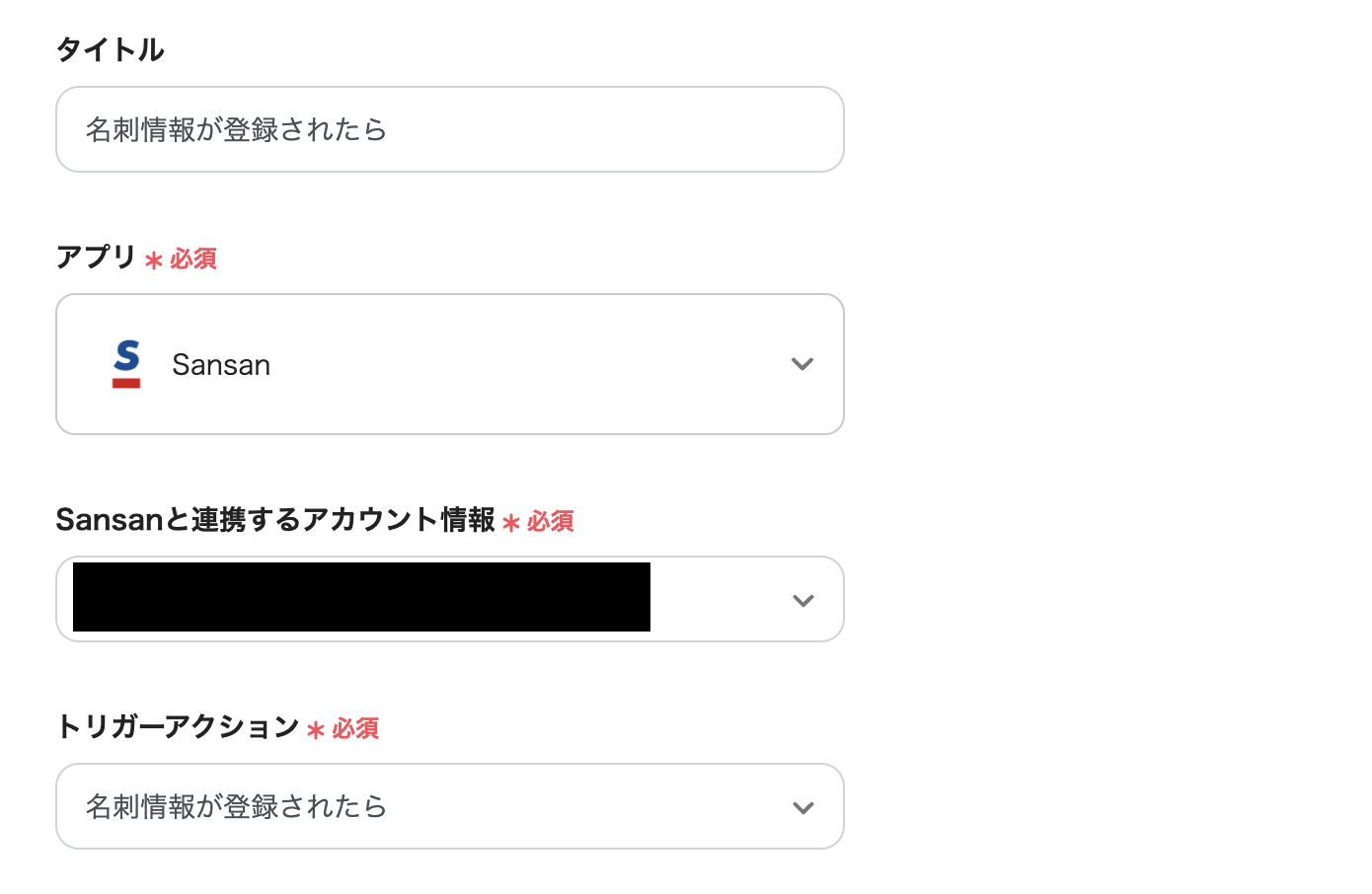Click the Sansan name text in app selector
This screenshot has width=1372, height=894.
pos(221,365)
